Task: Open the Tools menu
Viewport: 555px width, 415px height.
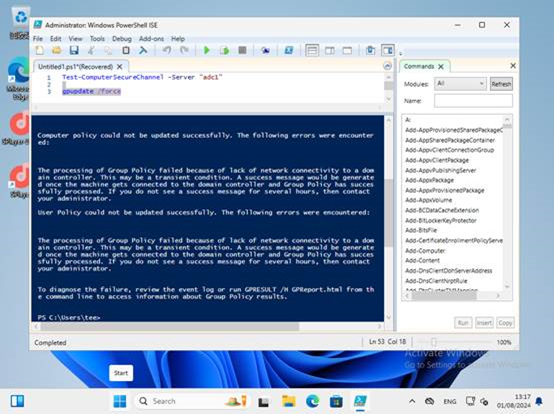Action: (x=97, y=39)
